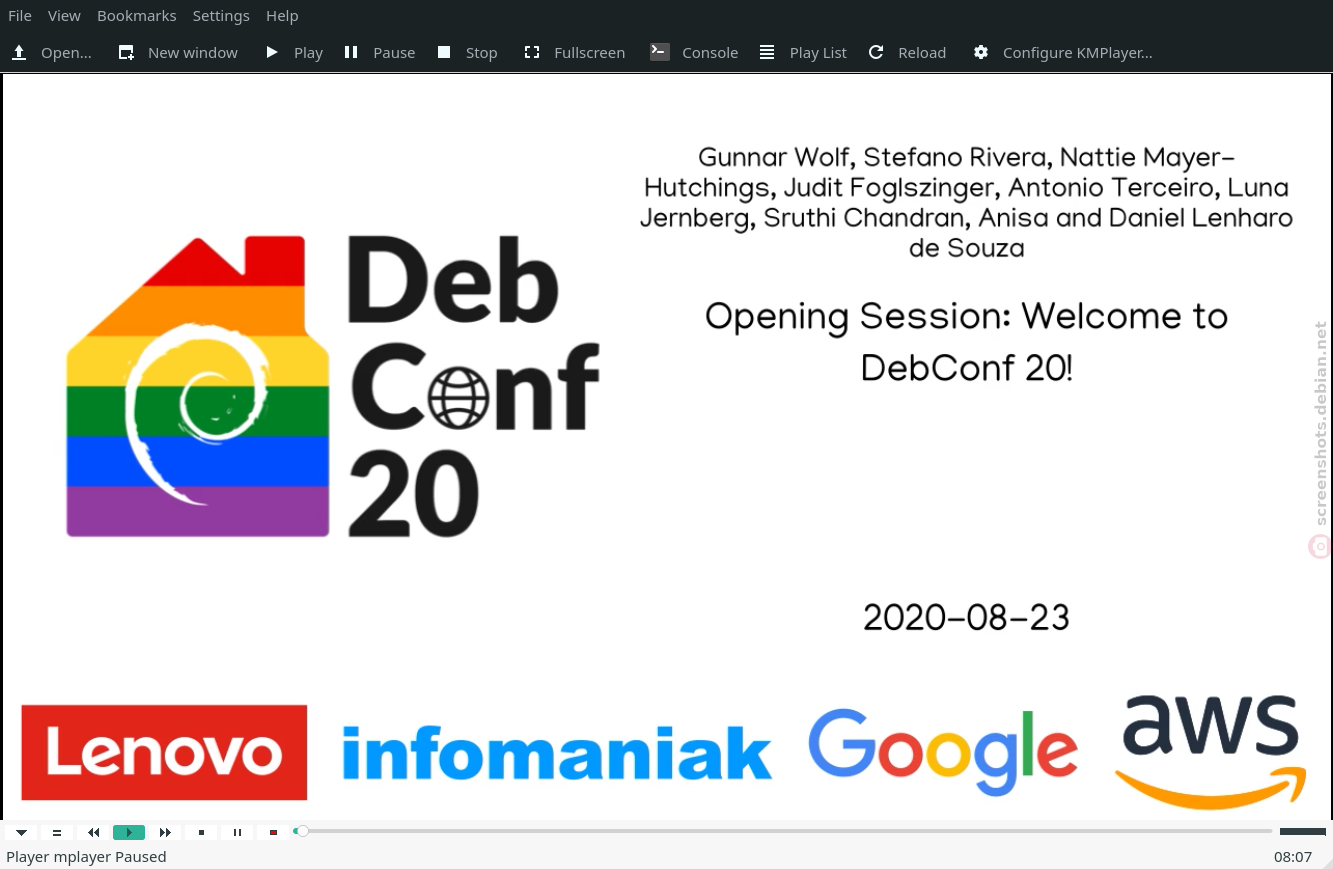Image resolution: width=1333 pixels, height=869 pixels.
Task: Click Play in the top toolbar
Action: 294,52
